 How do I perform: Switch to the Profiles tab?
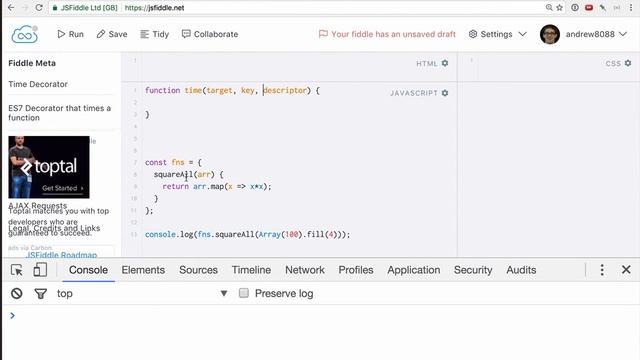click(x=356, y=270)
